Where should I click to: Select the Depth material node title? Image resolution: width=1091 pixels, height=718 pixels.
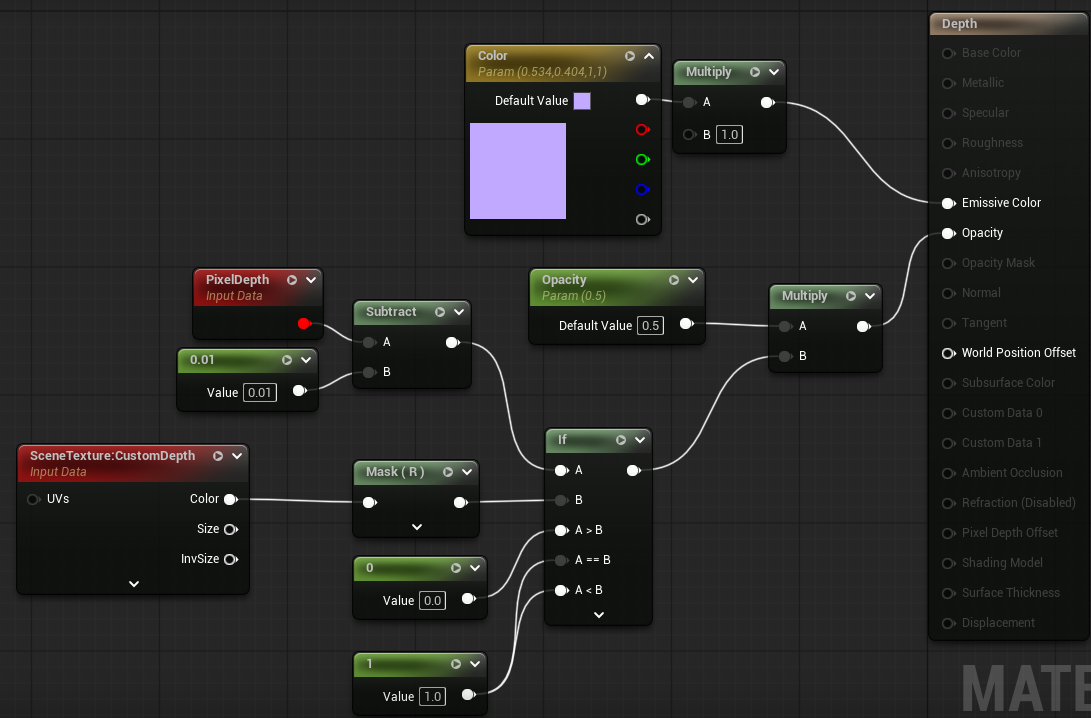[959, 24]
